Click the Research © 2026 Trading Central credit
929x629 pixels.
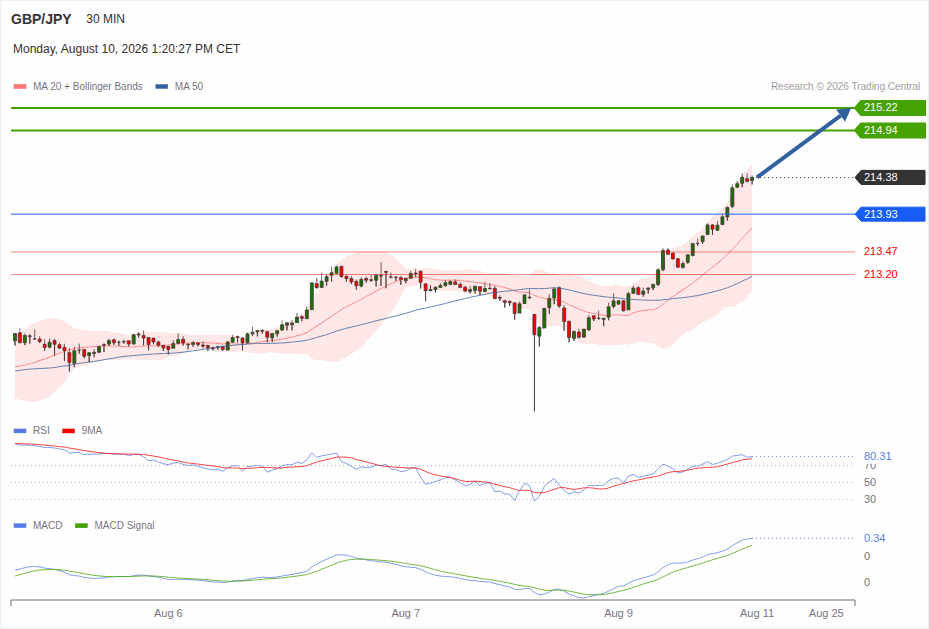tap(845, 86)
